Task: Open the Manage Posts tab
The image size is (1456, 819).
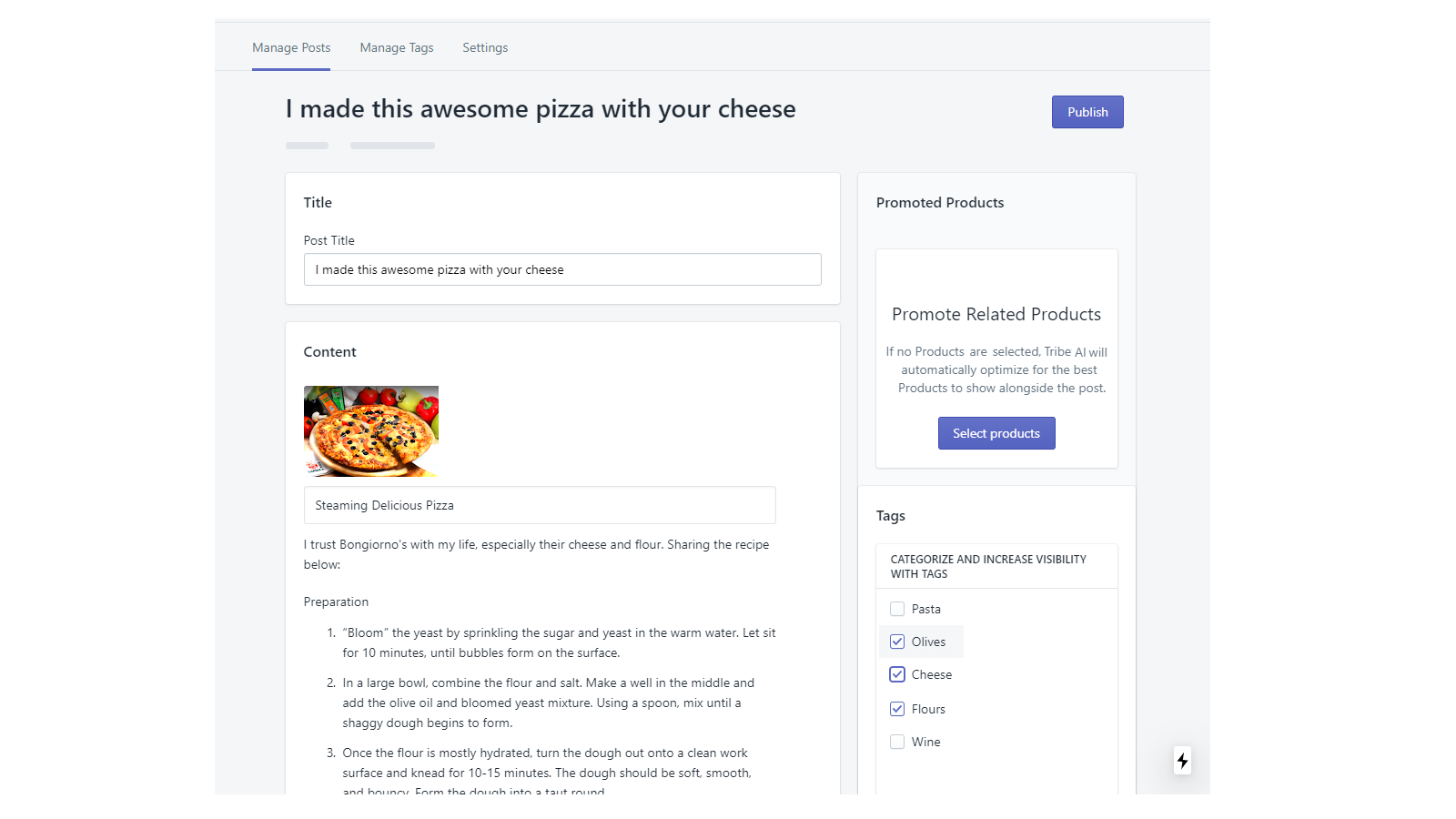Action: tap(291, 47)
